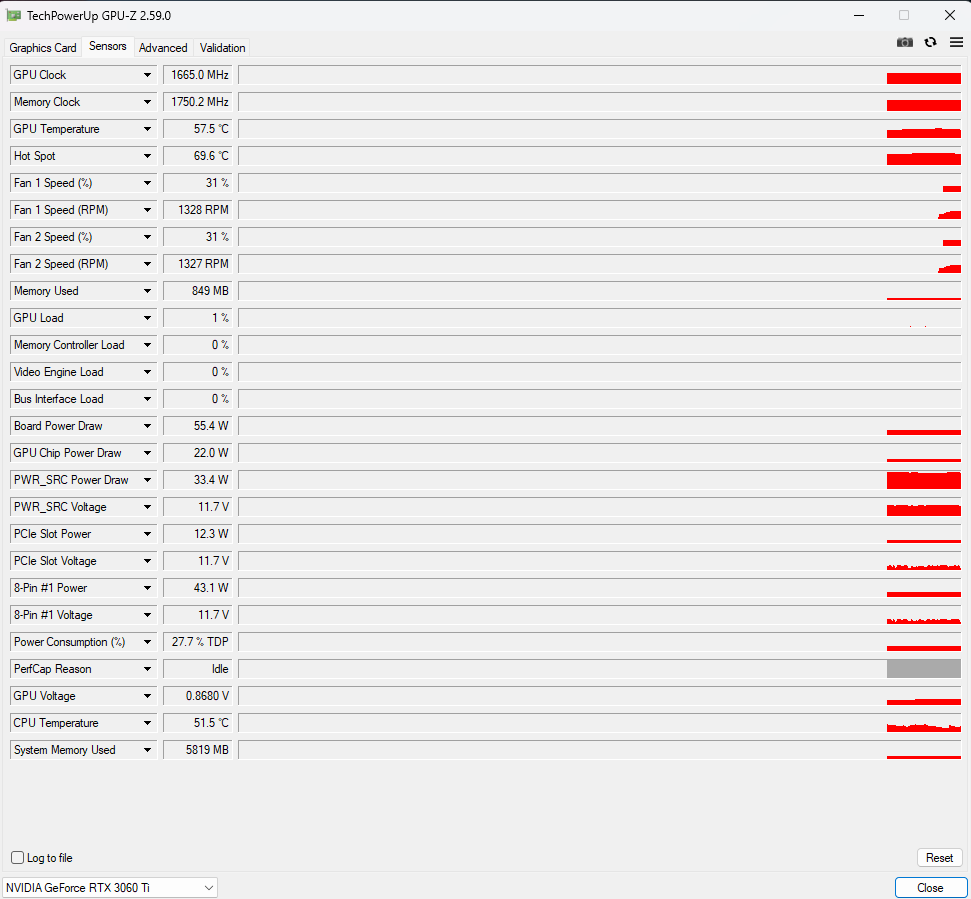This screenshot has width=971, height=899.
Task: Click the Fan 1 speed value 1328 RPM
Action: [198, 210]
